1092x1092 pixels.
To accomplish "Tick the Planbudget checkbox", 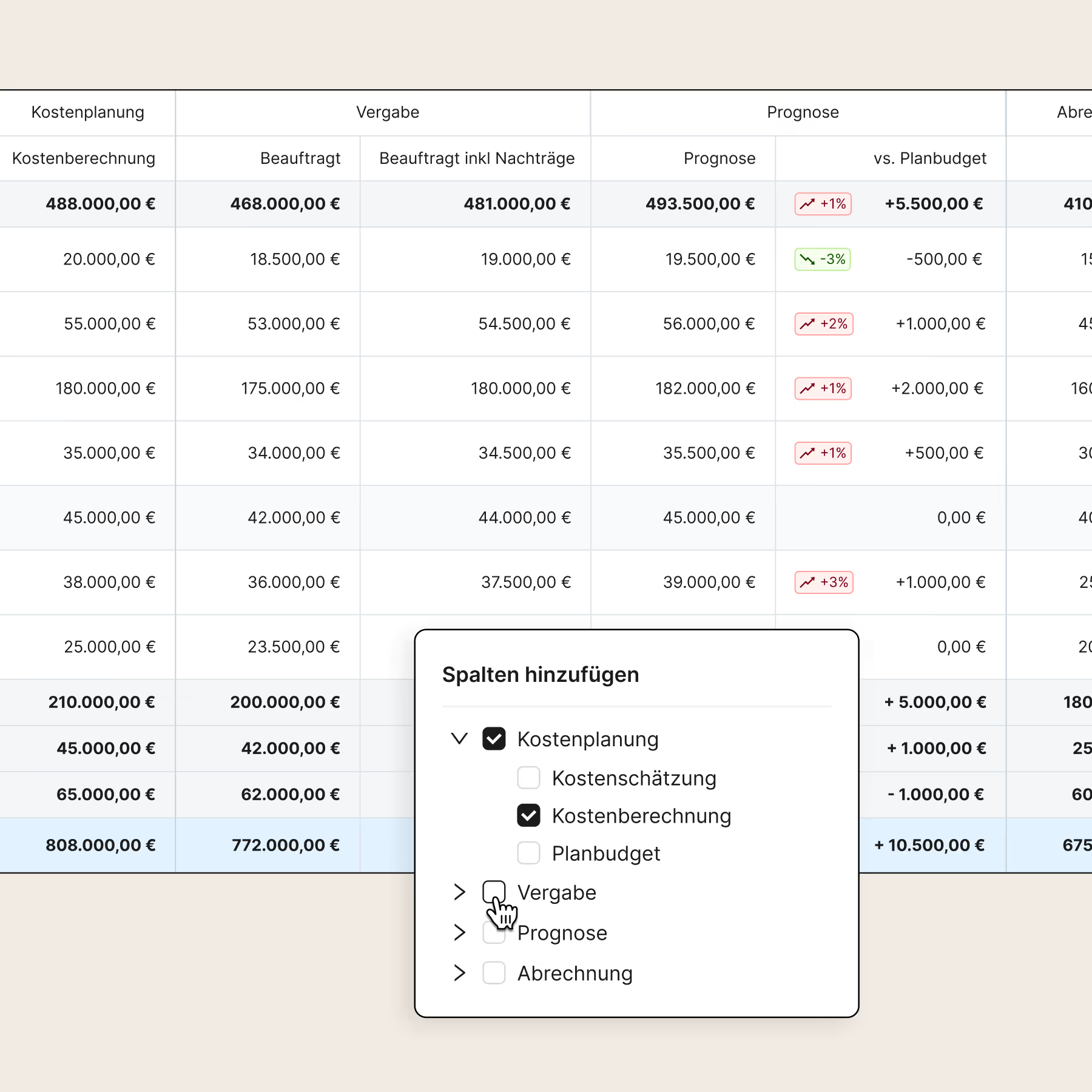I will tap(528, 853).
